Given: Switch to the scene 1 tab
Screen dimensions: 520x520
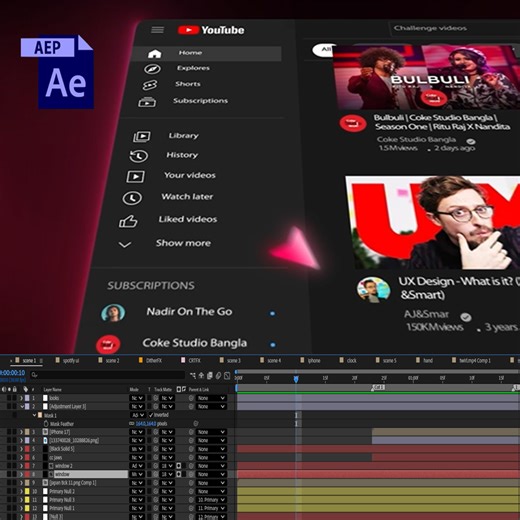Looking at the screenshot, I should pos(26,361).
